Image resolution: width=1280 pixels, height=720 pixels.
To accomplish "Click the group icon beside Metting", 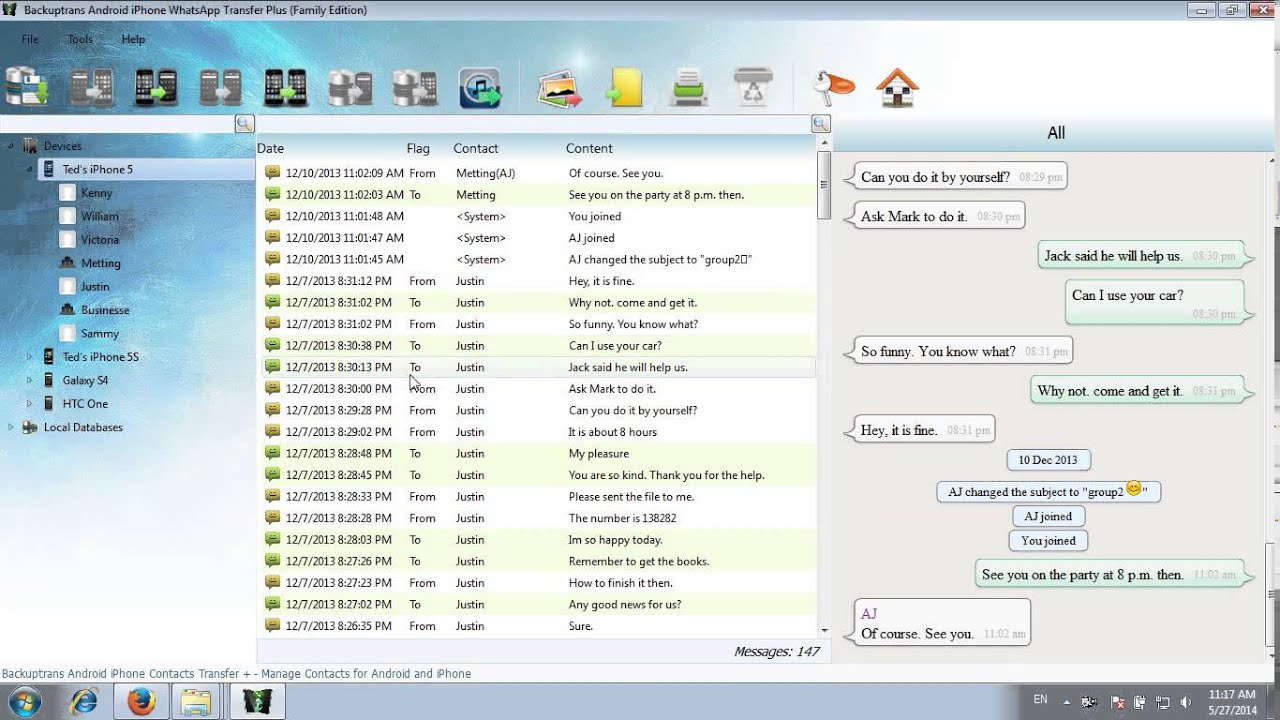I will click(67, 263).
